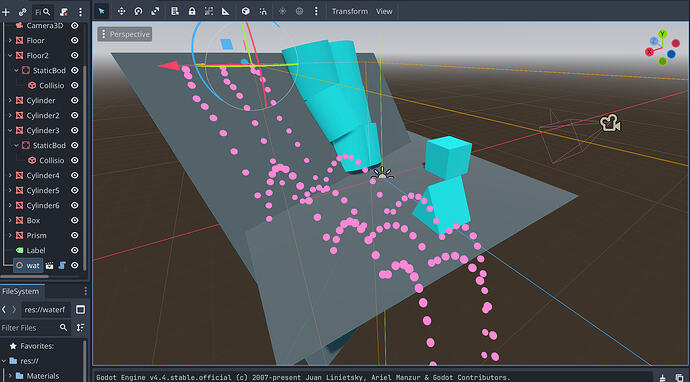Click the res://waterf path field
Viewport: 690px width, 382px height.
(45, 310)
